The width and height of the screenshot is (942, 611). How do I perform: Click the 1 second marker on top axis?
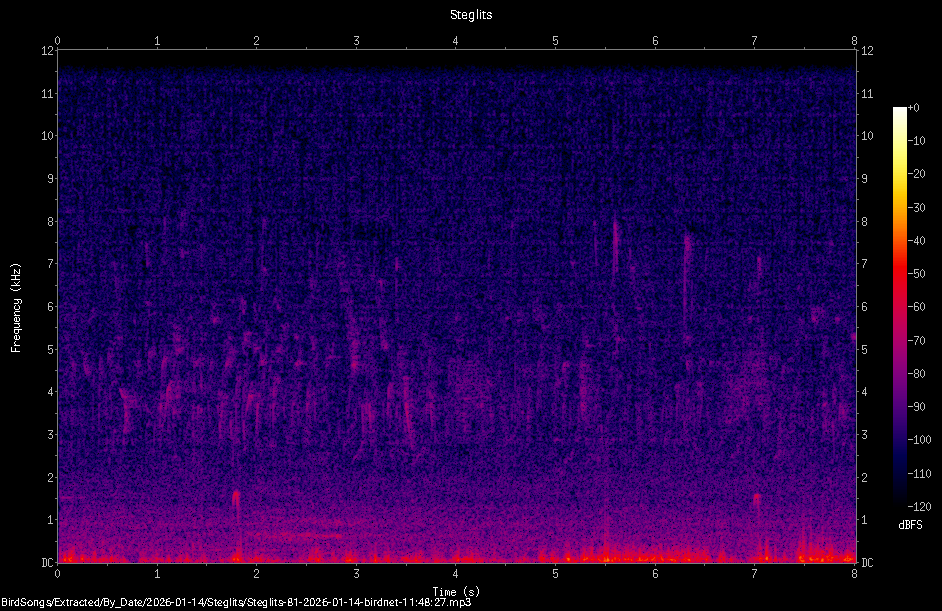click(157, 41)
